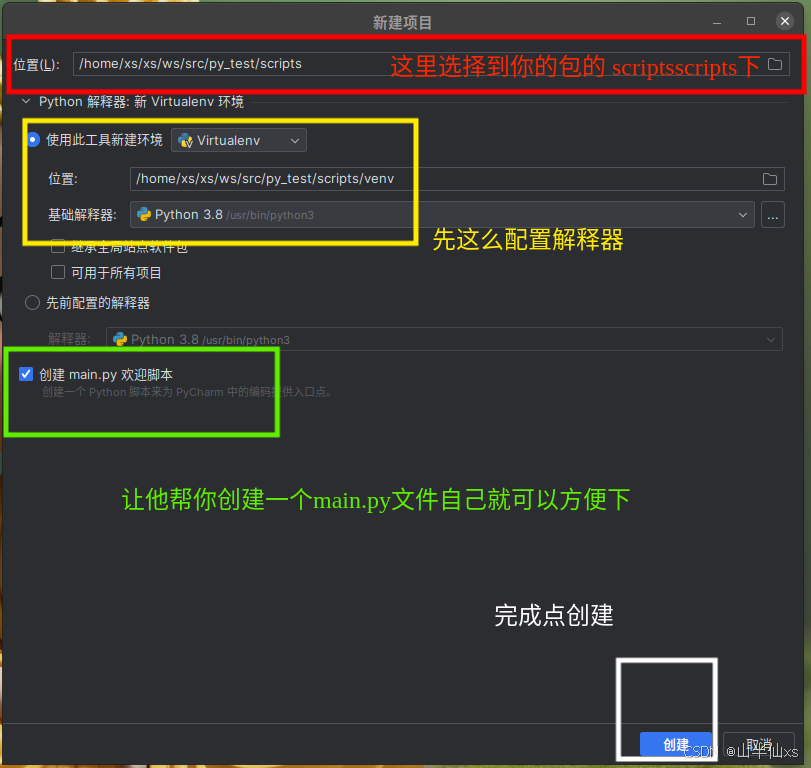The image size is (811, 768).
Task: Click the 取消 button
Action: (759, 745)
